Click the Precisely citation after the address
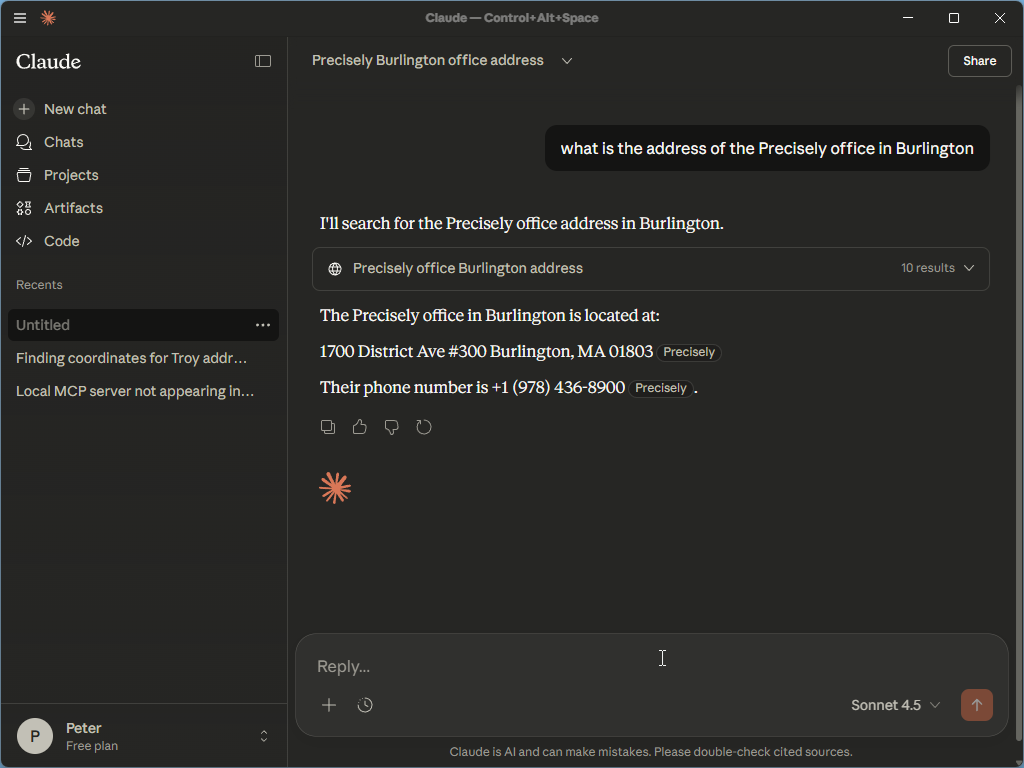This screenshot has width=1024, height=768. click(x=689, y=352)
